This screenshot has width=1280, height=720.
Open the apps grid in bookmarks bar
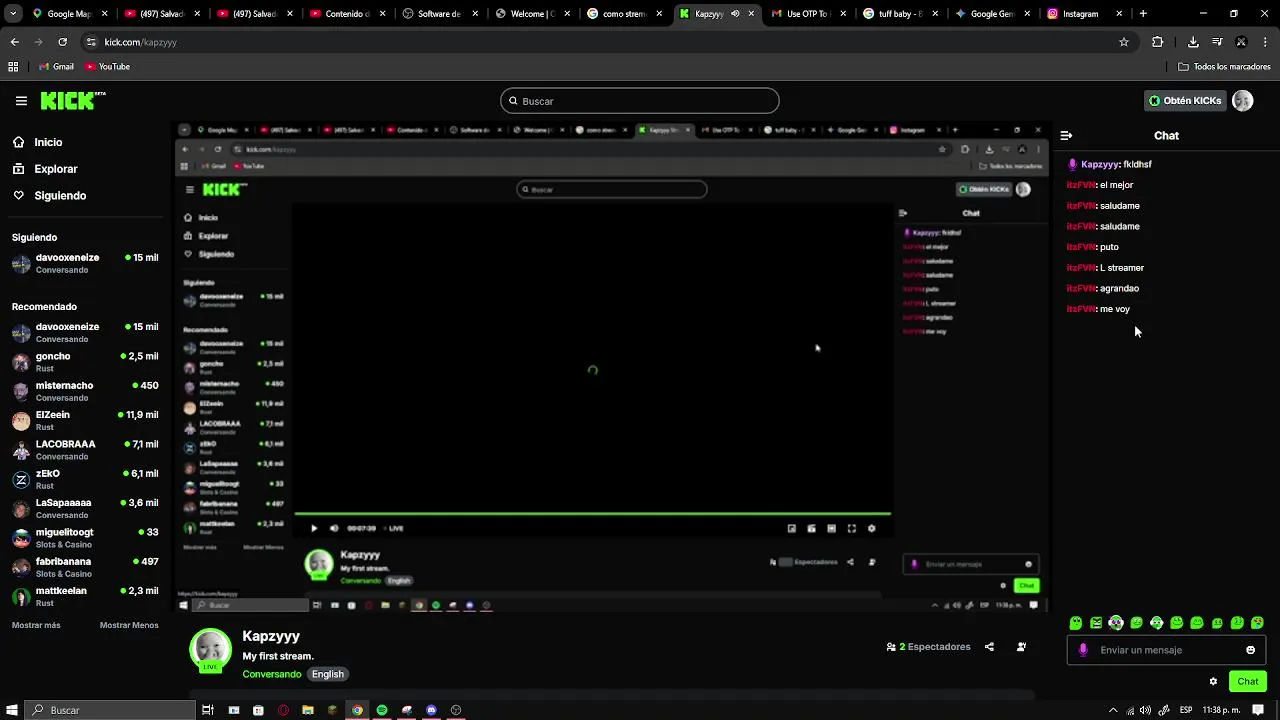tap(13, 67)
